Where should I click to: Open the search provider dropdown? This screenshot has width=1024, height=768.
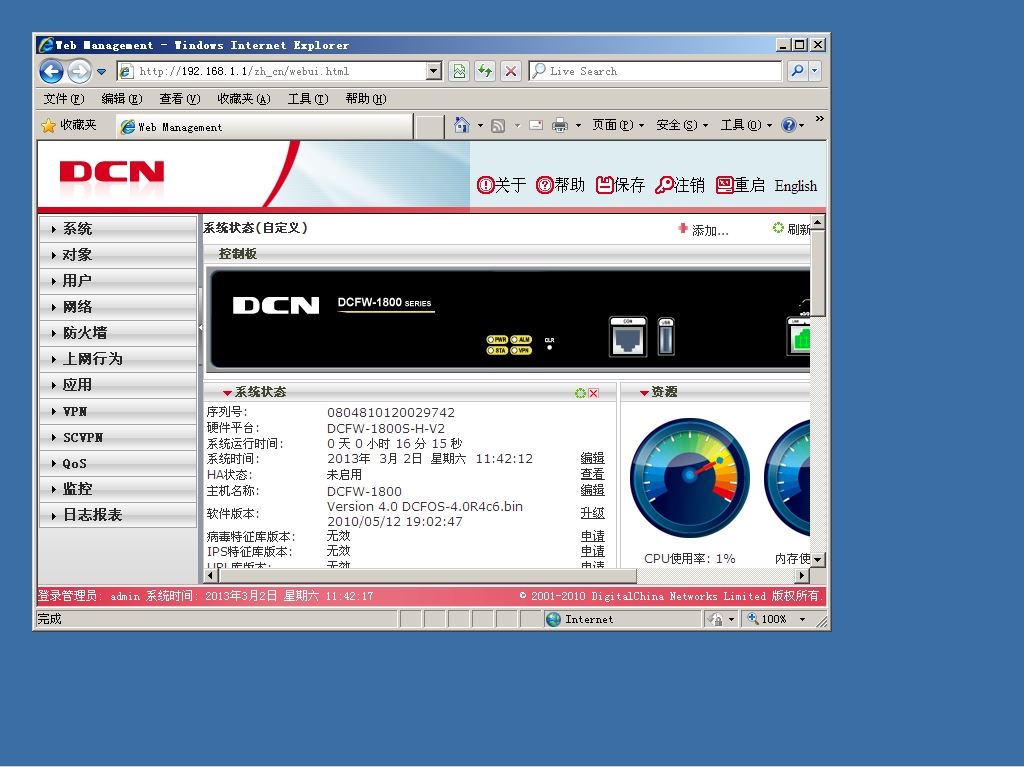(x=814, y=71)
